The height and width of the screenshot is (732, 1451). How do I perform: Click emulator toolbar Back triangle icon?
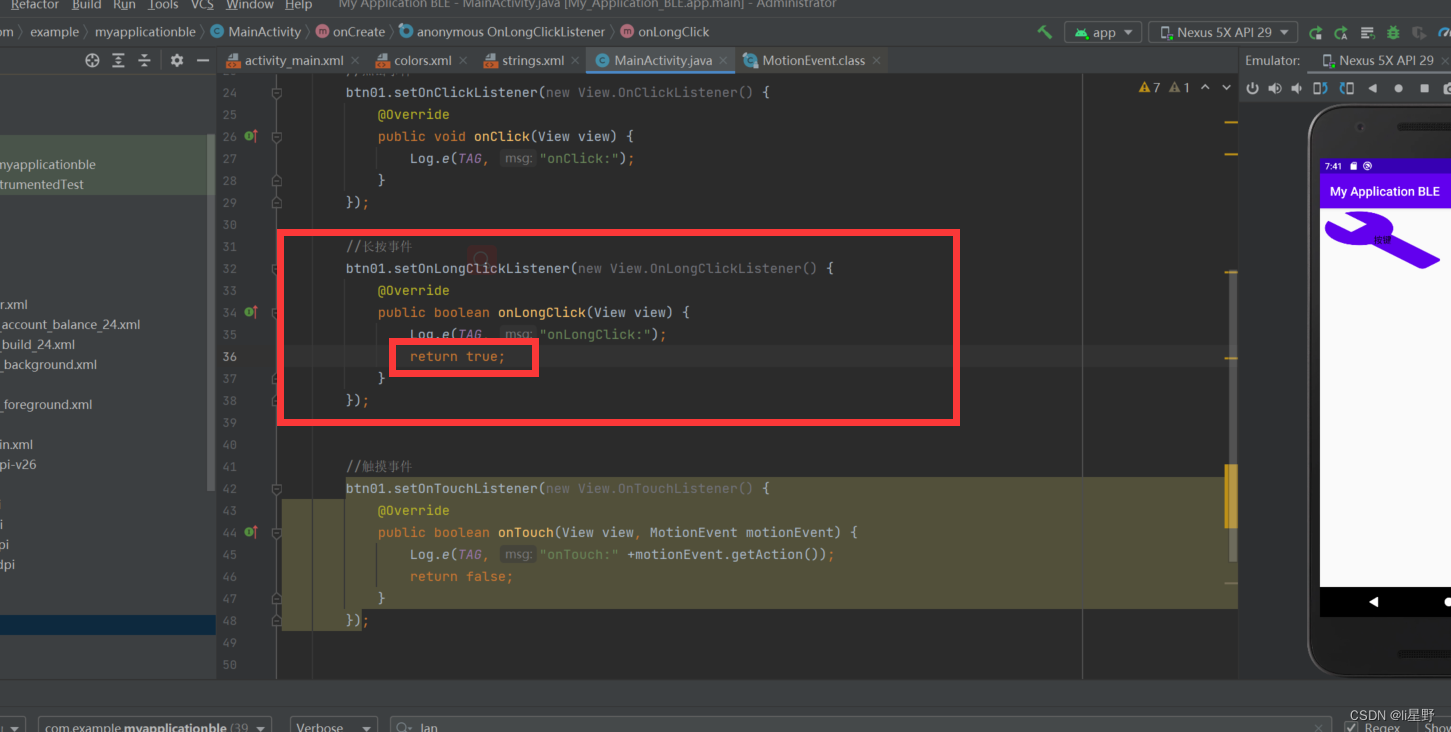[1372, 88]
